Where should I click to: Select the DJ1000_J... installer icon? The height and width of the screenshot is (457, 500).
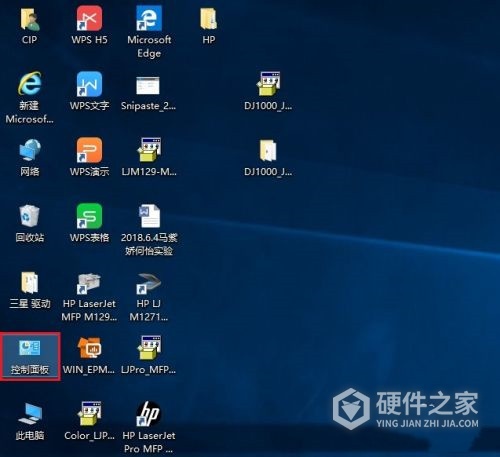(268, 84)
